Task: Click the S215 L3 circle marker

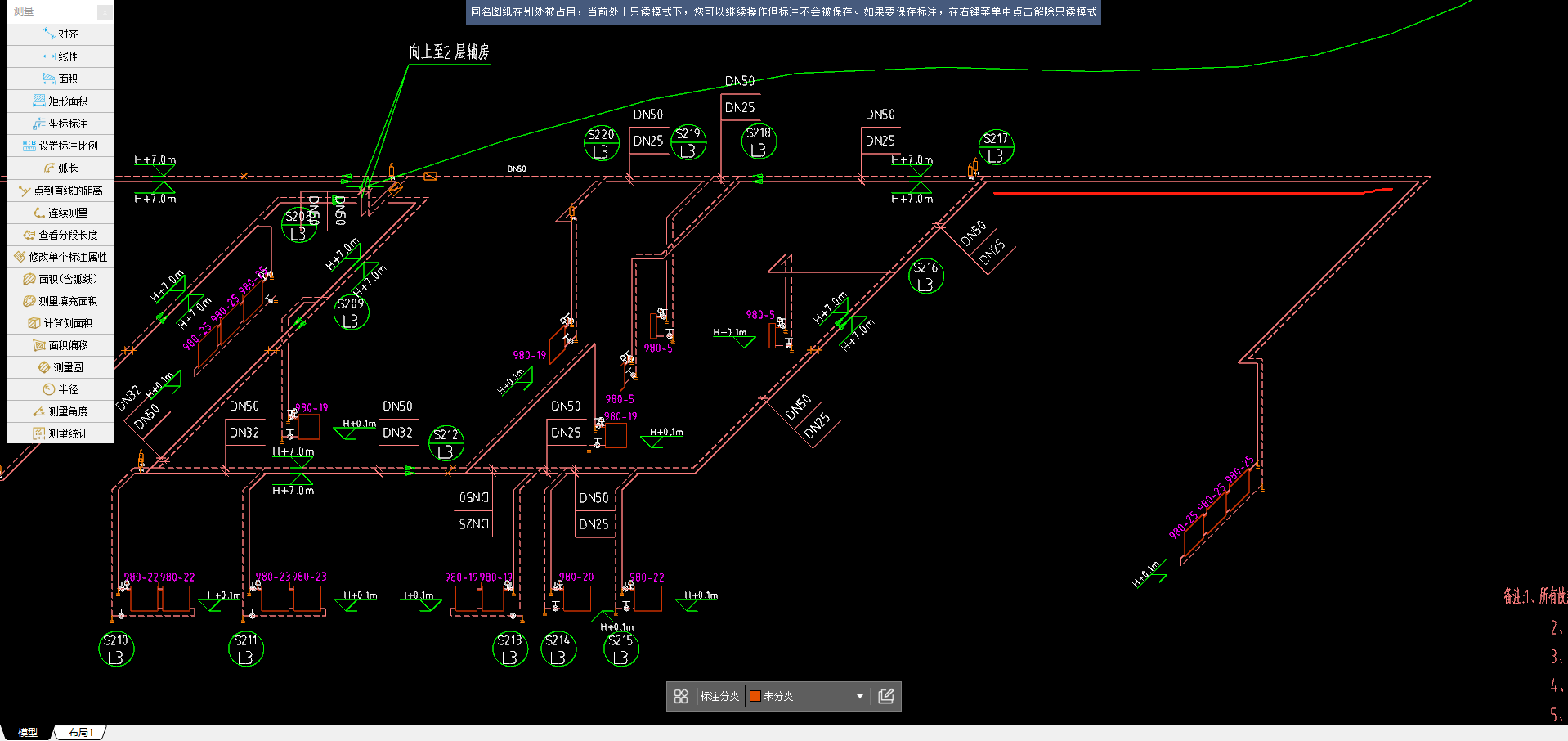Action: 620,649
